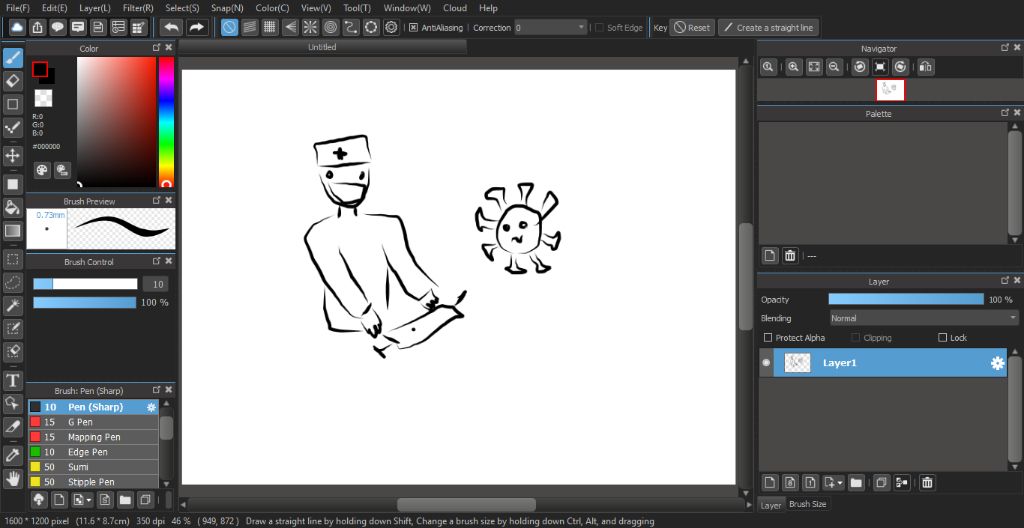Click the Undo arrow
Image resolution: width=1024 pixels, height=528 pixels.
click(x=171, y=27)
